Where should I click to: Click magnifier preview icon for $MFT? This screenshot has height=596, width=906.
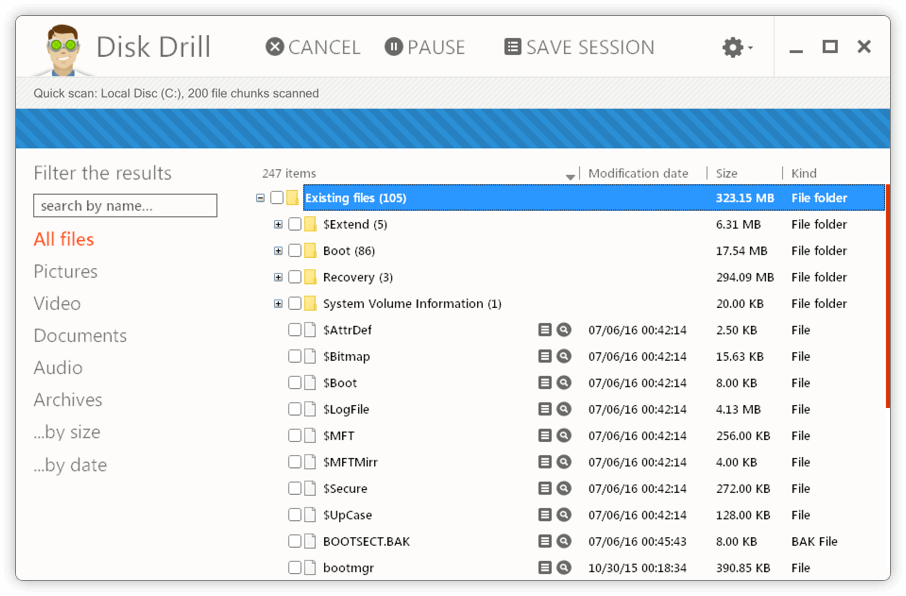pyautogui.click(x=564, y=436)
